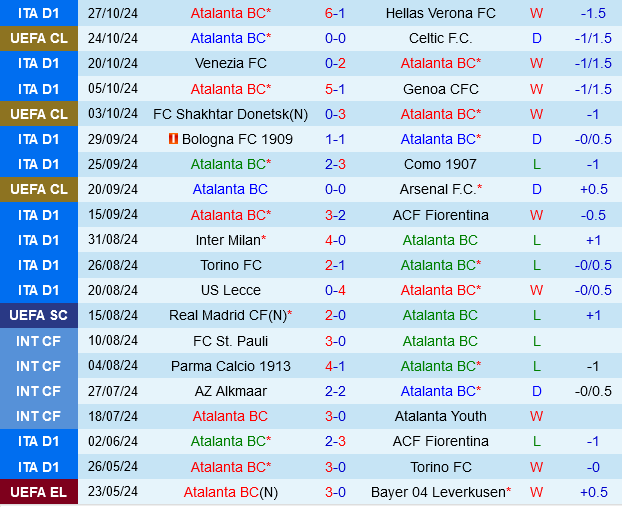Select AZ Alkmaar team name

(x=230, y=391)
